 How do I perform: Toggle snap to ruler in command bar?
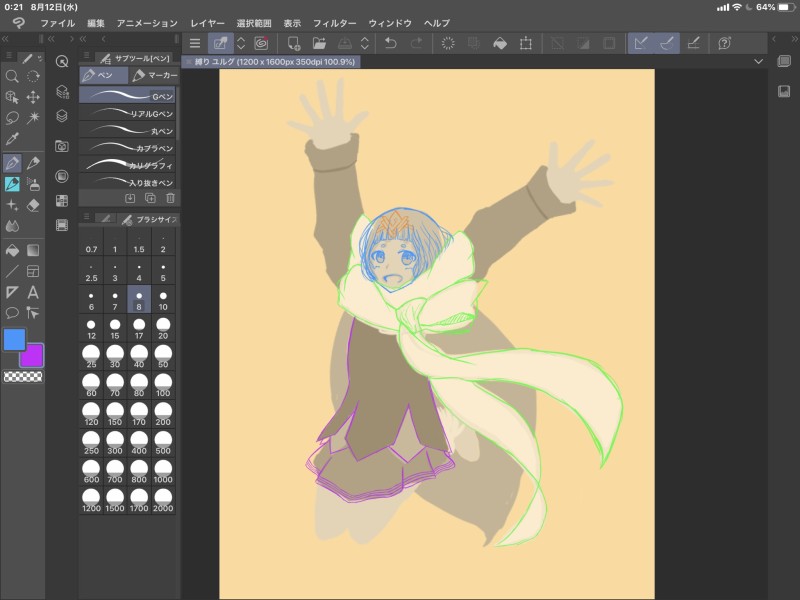click(641, 43)
